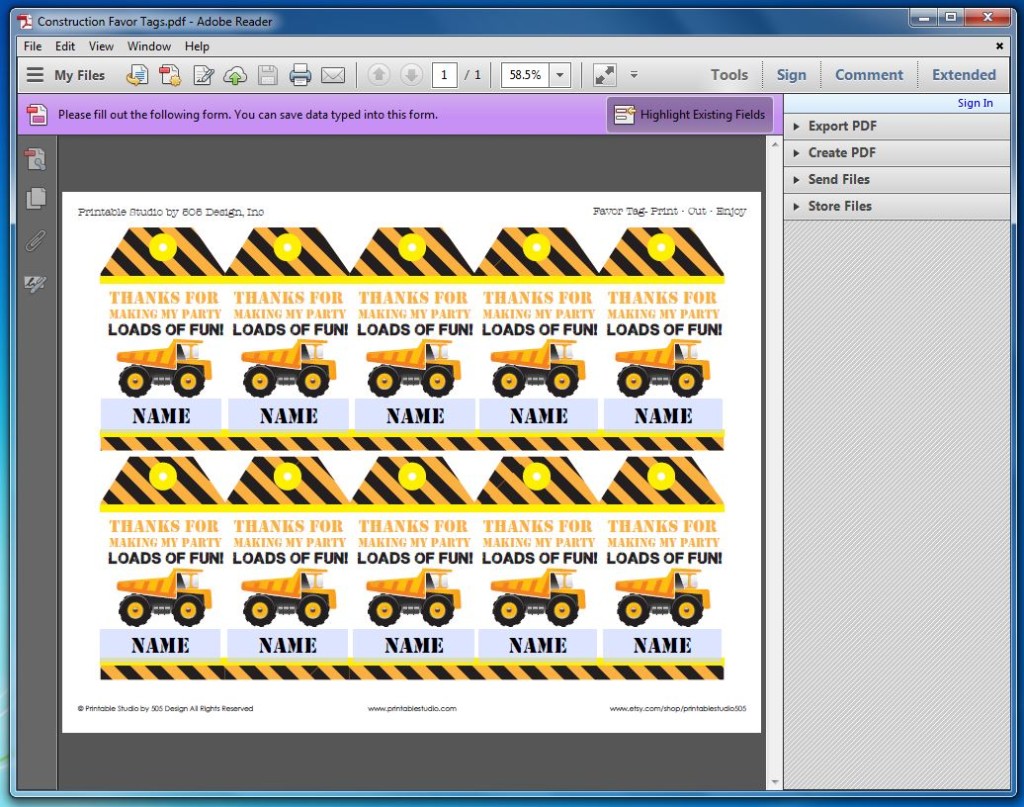This screenshot has width=1024, height=807.
Task: Expand the Export PDF section
Action: [x=842, y=126]
